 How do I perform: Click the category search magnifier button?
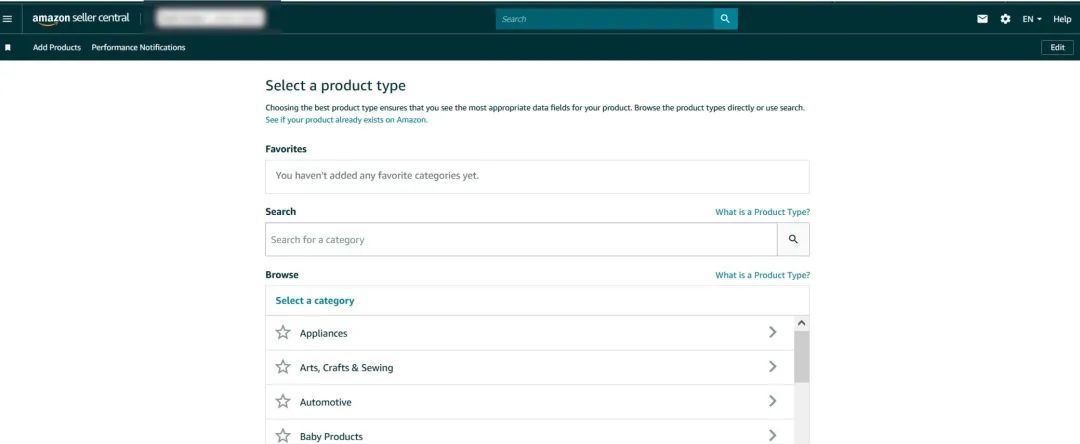(x=793, y=240)
